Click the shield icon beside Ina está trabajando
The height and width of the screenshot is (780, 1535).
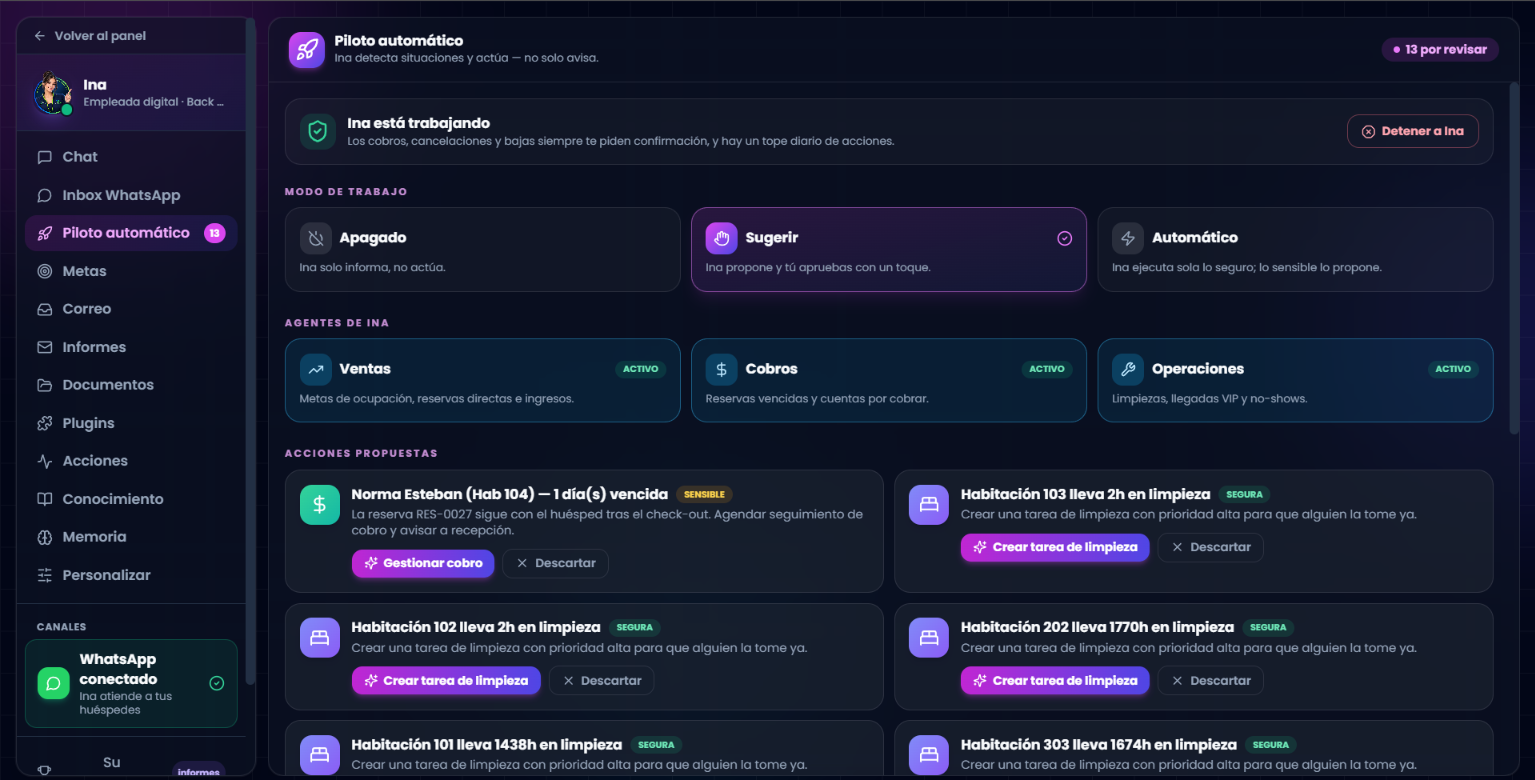click(318, 131)
